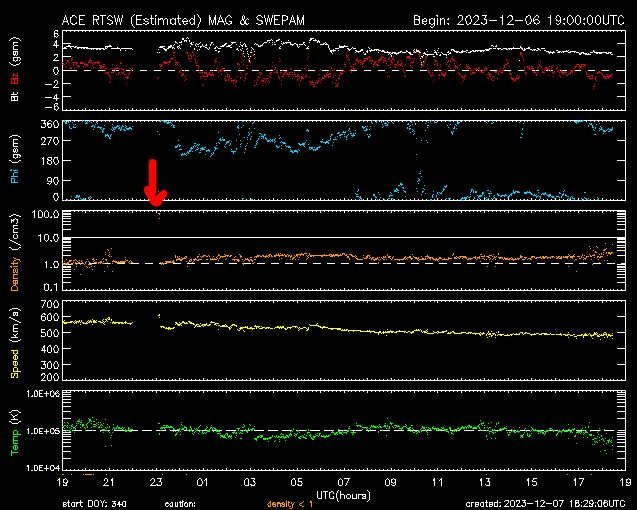Image resolution: width=637 pixels, height=510 pixels.
Task: Select the Speed (km/s) axis label
Action: [x=16, y=340]
